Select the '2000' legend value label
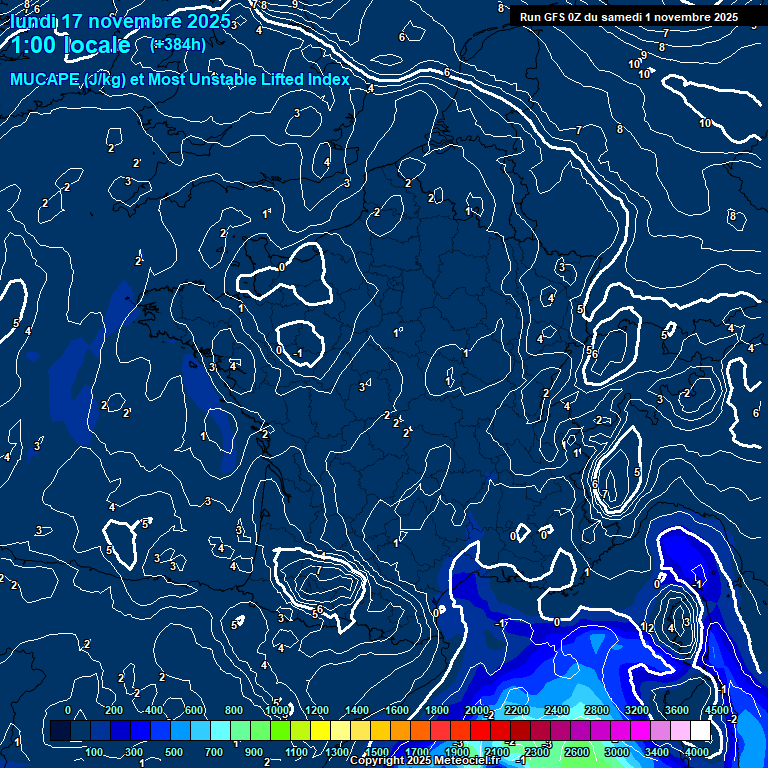Viewport: 768px width, 768px height. point(477,710)
